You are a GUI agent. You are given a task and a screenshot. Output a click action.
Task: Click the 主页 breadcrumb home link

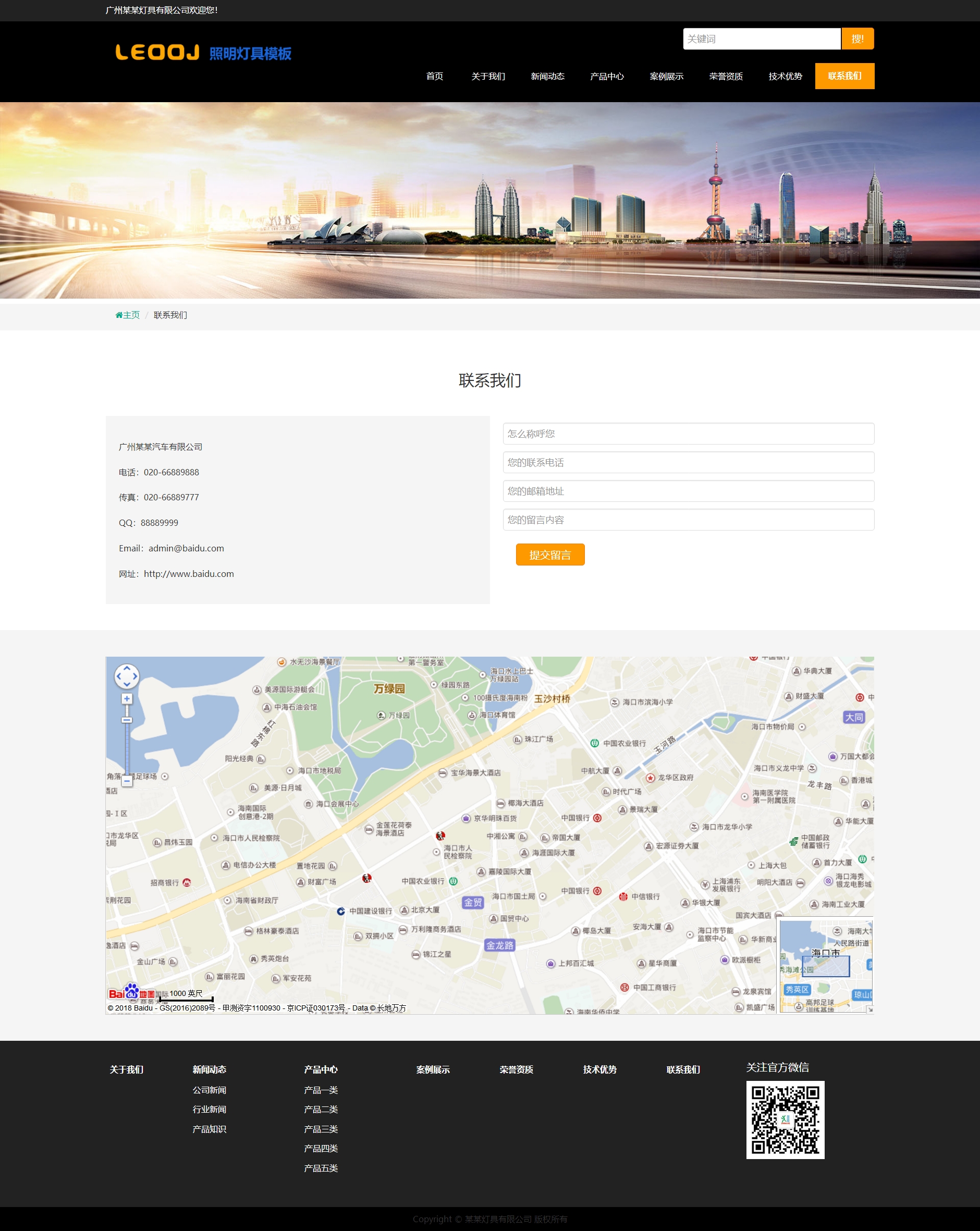click(x=128, y=315)
